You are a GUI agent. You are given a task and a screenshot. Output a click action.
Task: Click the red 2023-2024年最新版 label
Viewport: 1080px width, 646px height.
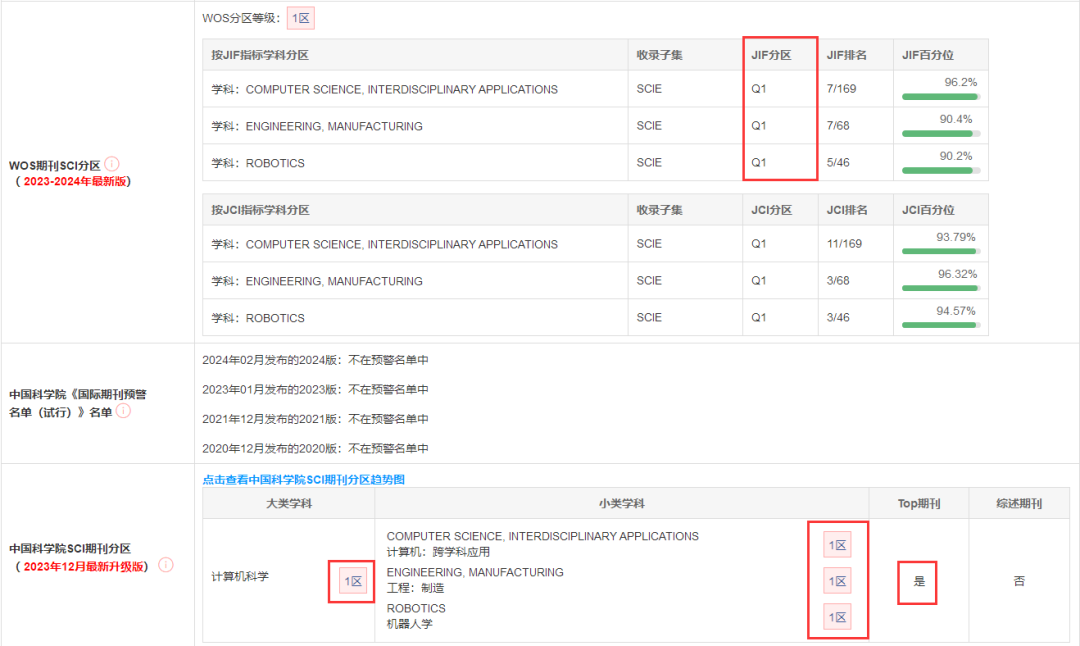tap(75, 181)
